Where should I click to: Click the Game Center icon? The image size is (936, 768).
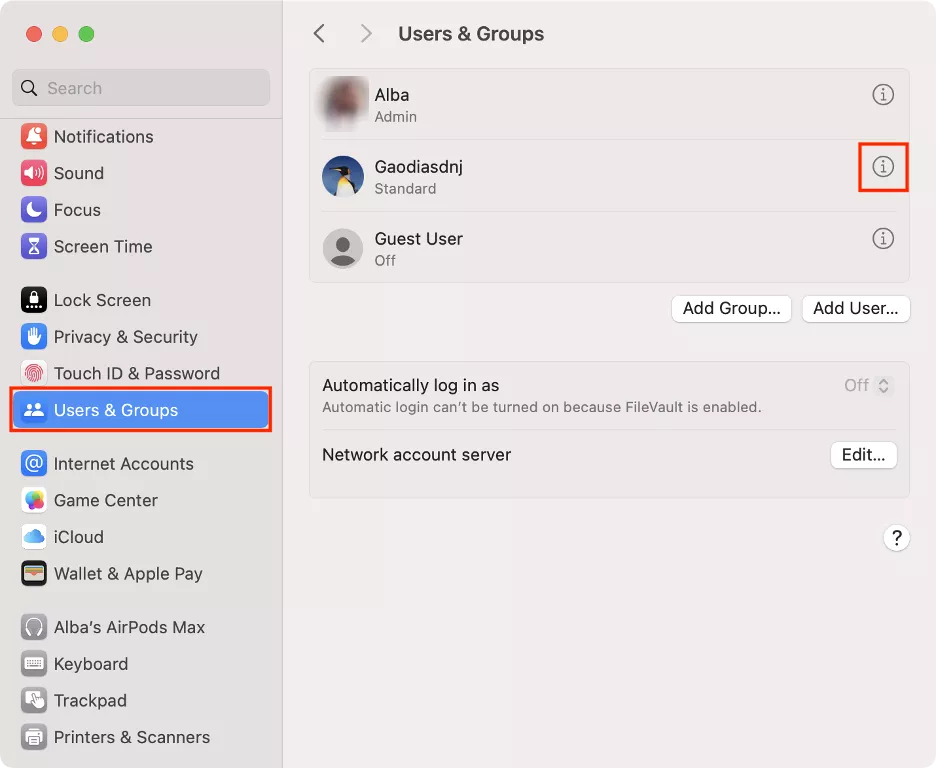[x=35, y=500]
